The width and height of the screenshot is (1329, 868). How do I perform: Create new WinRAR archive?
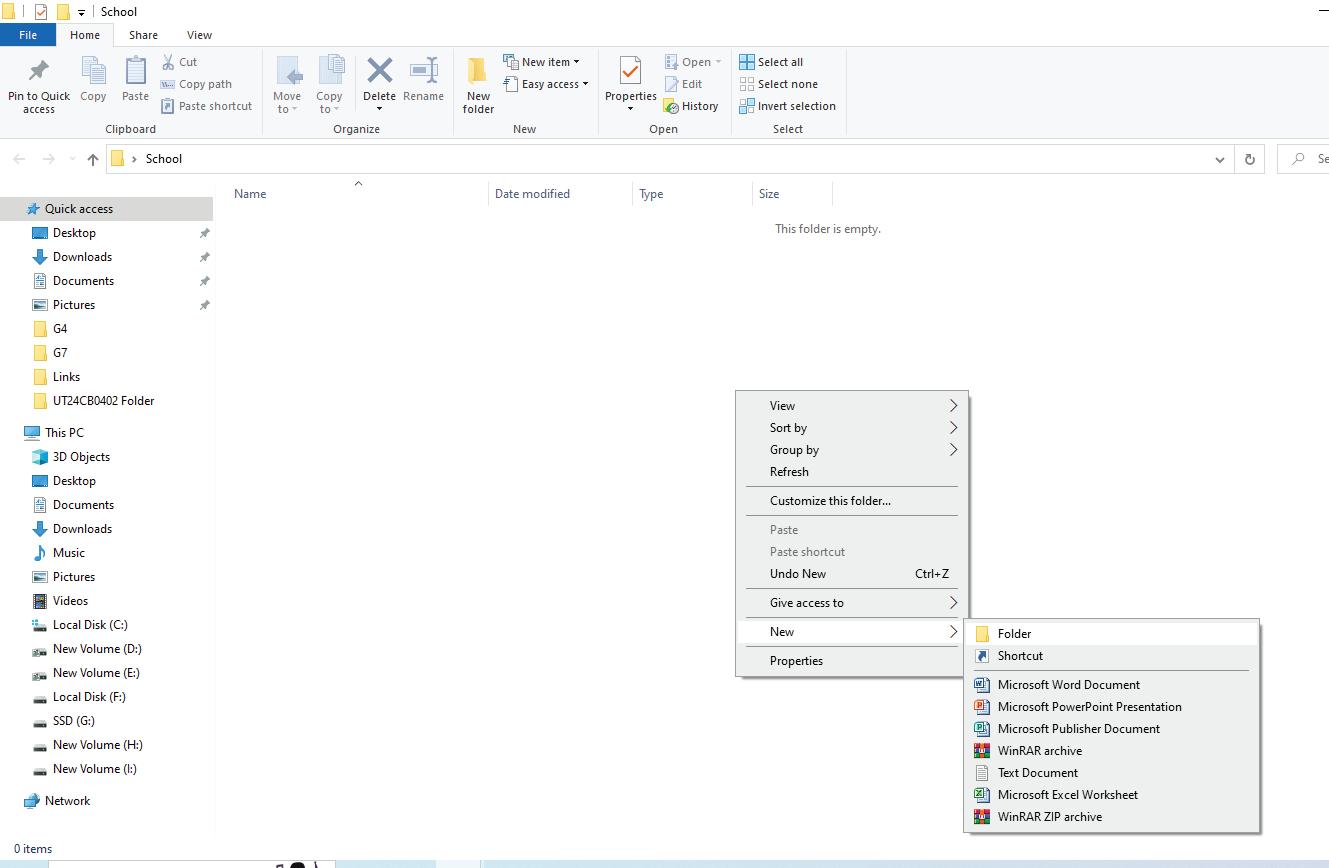tap(1112, 751)
